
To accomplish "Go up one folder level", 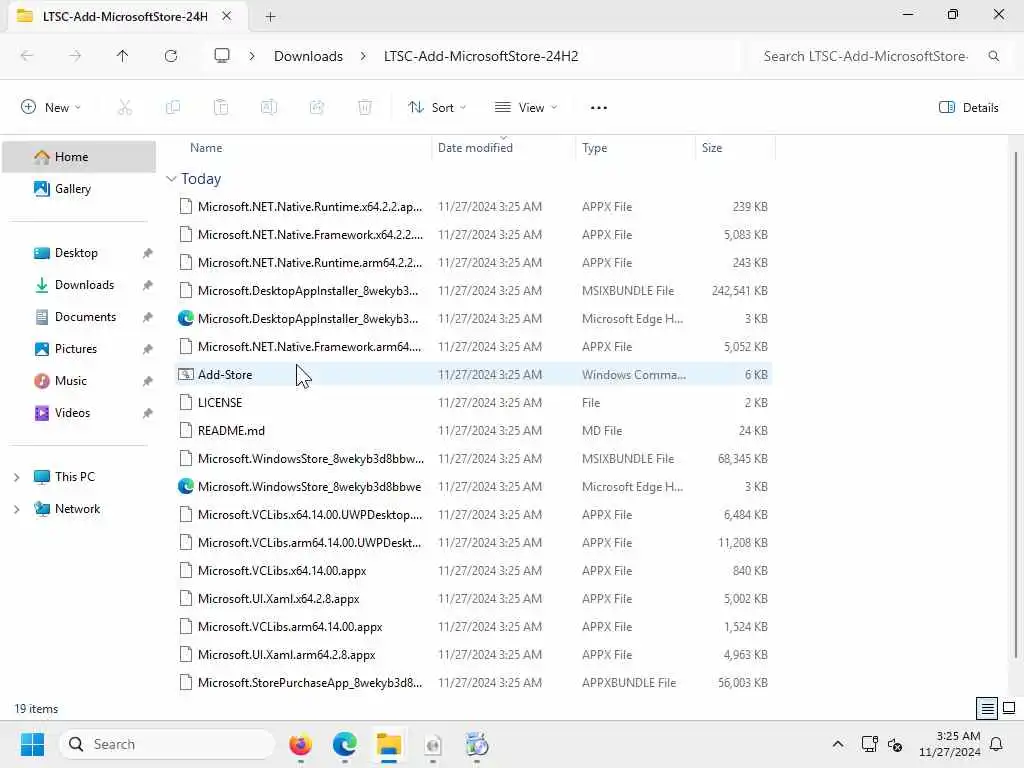I will coord(123,56).
